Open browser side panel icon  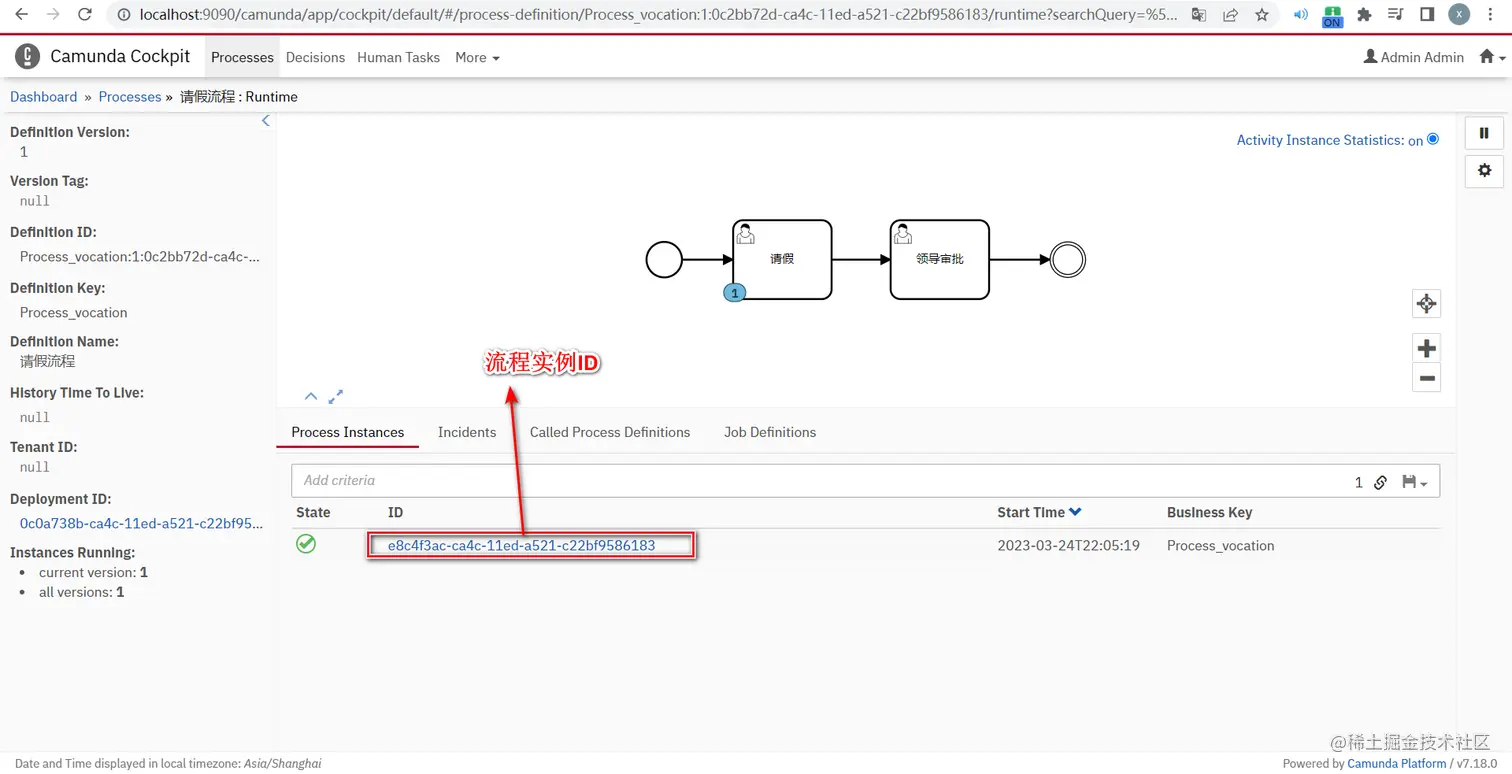pos(1427,15)
